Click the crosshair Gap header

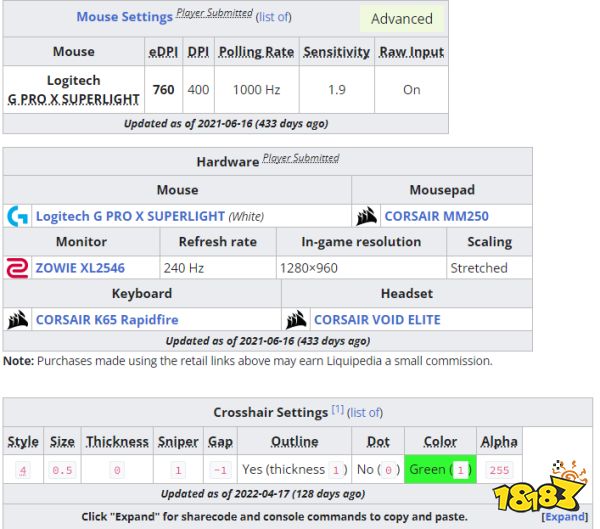220,442
